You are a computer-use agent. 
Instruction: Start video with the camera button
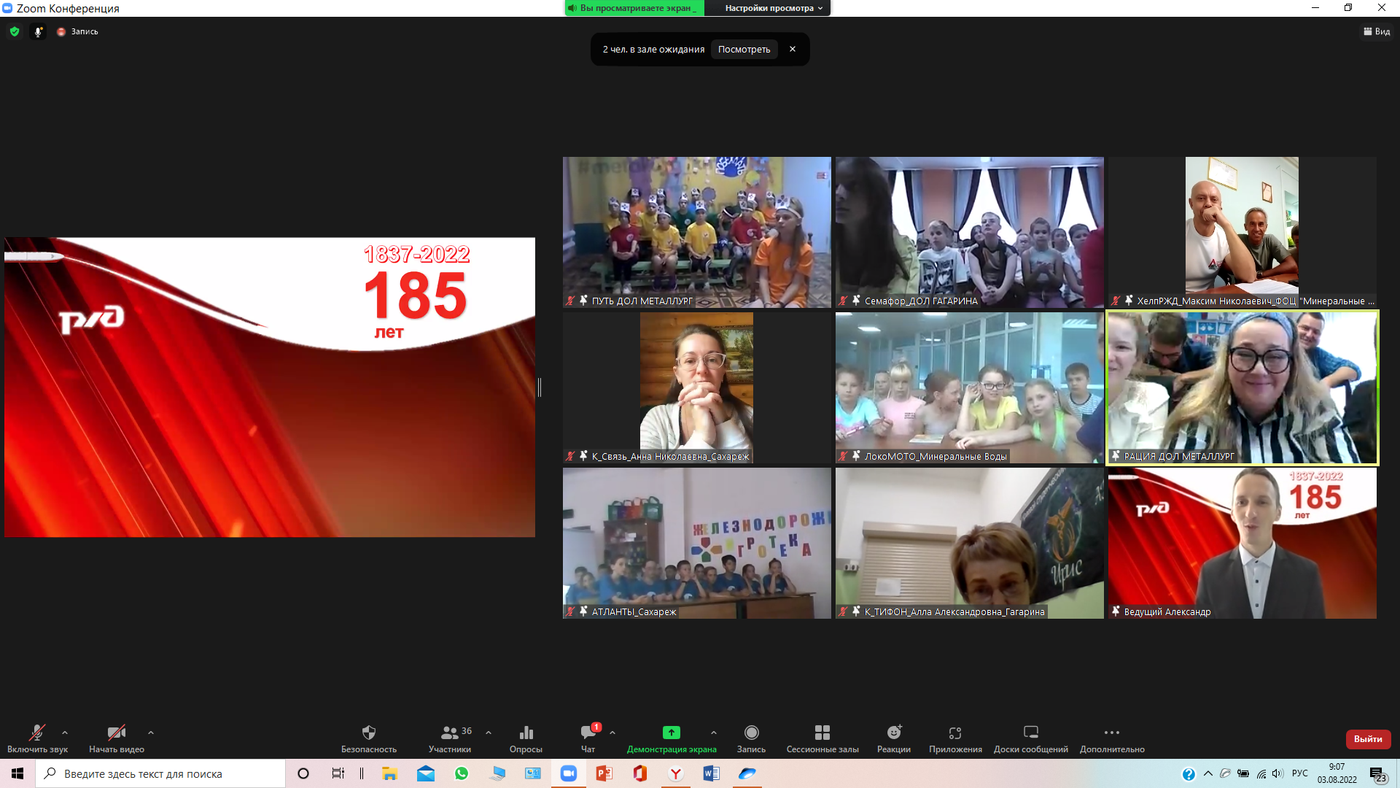[x=116, y=733]
